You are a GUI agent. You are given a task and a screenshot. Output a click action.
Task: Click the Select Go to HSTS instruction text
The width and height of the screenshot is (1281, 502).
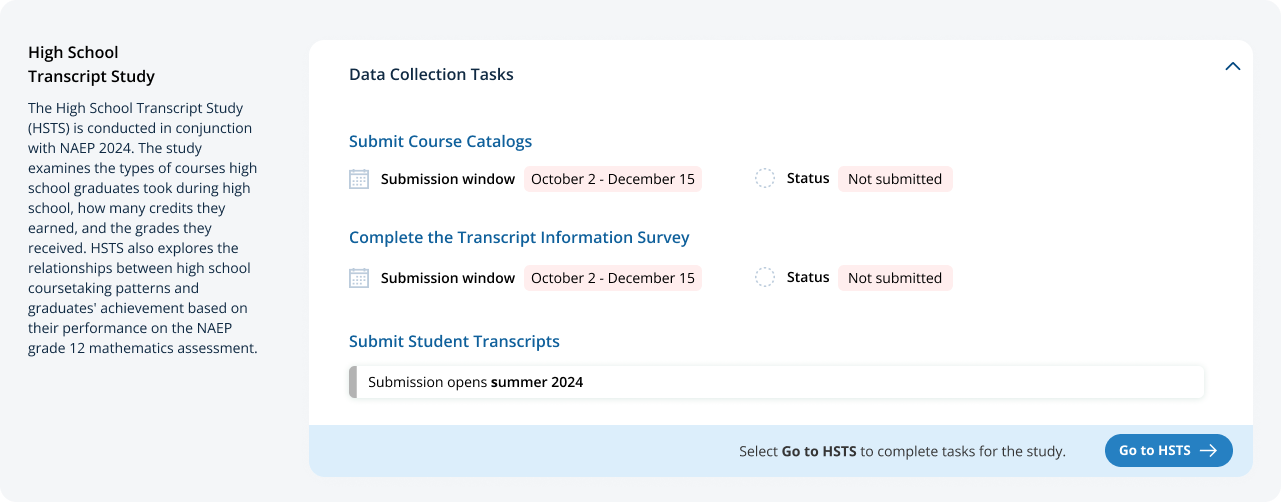pos(902,451)
